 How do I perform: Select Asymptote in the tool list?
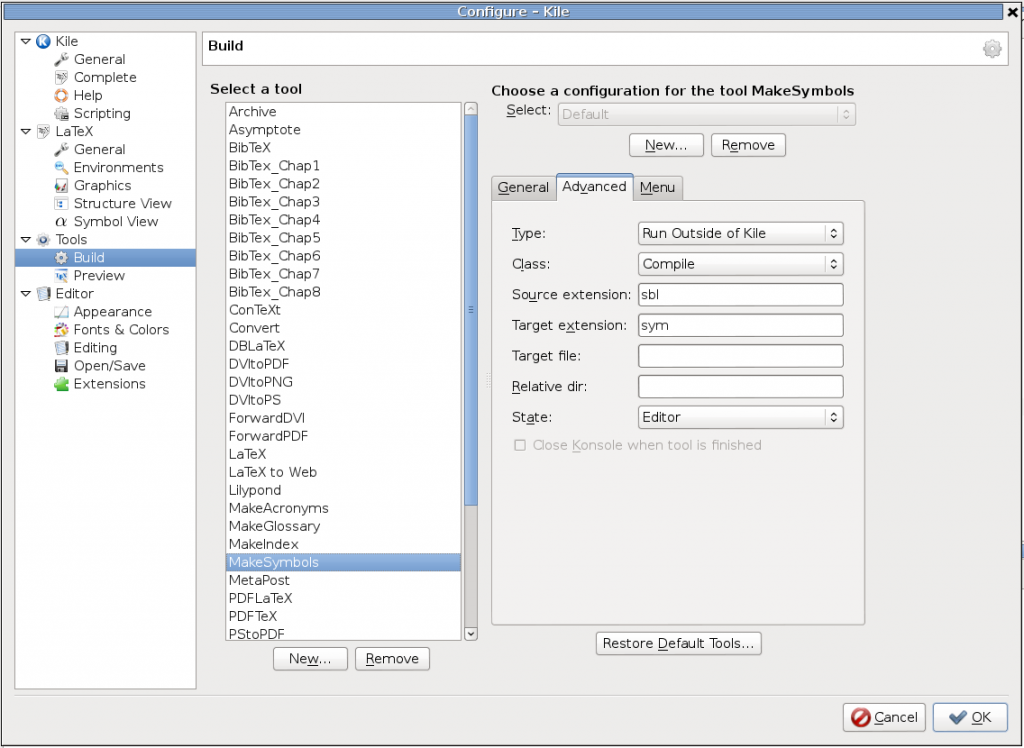(344, 130)
